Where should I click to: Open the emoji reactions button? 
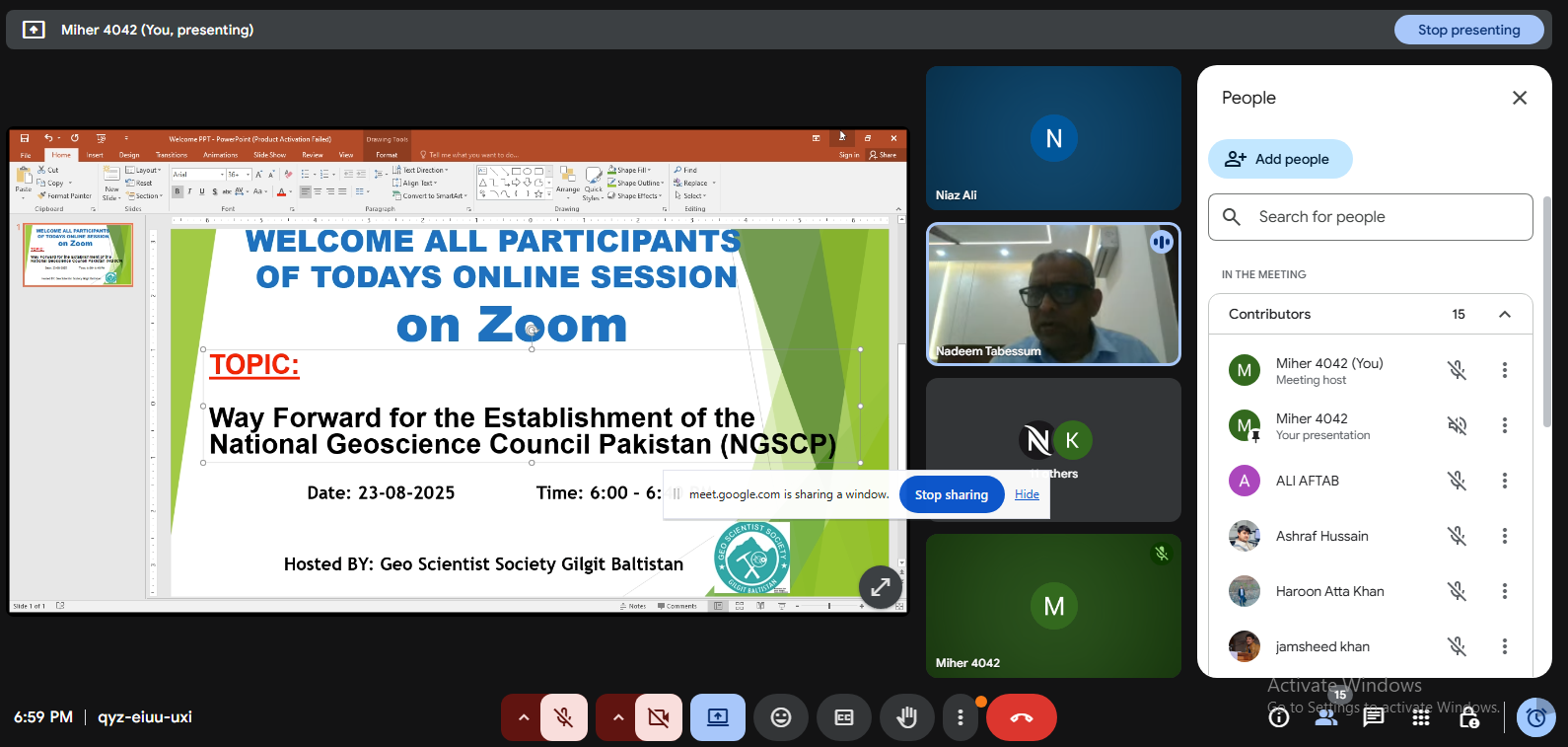(781, 717)
